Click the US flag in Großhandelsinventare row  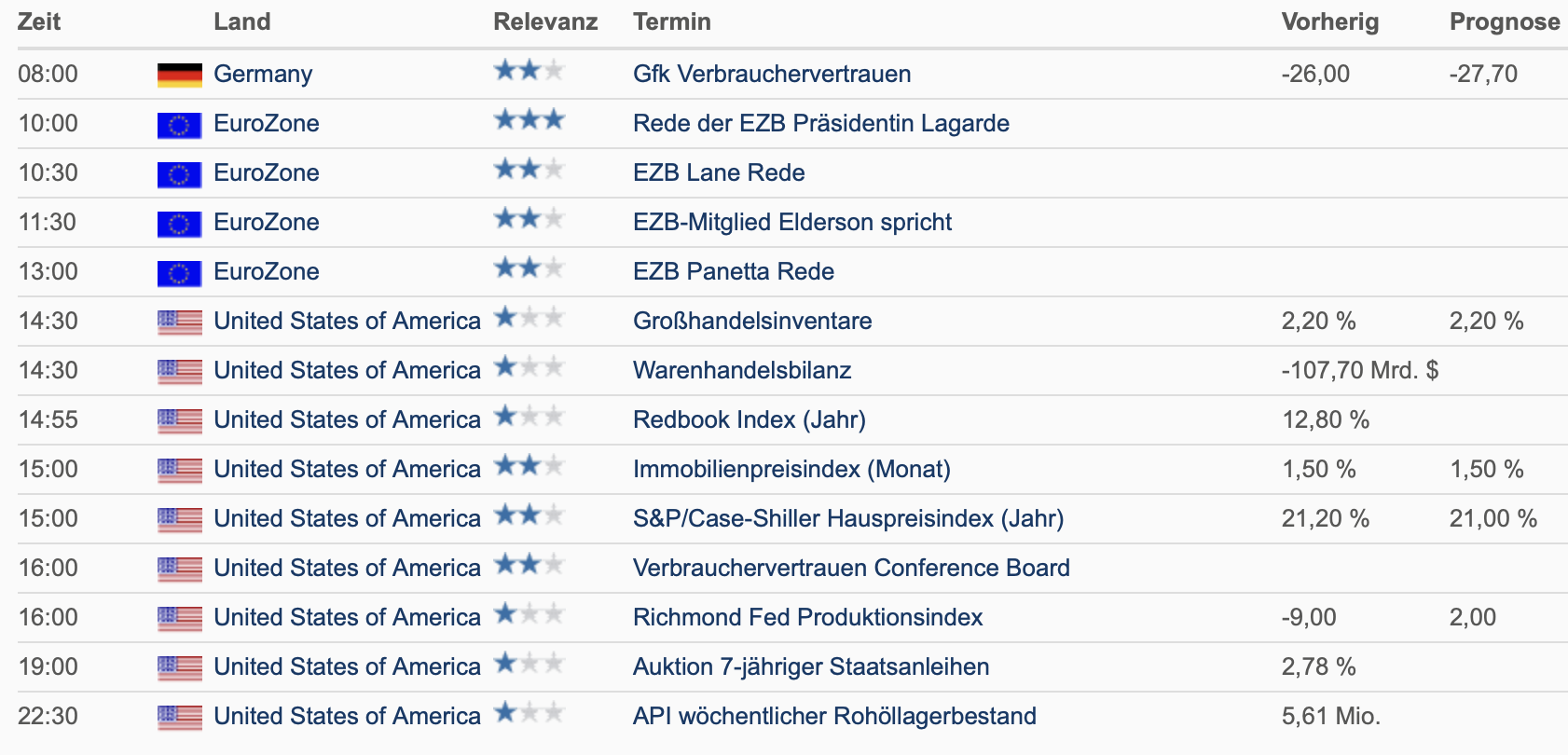[x=180, y=322]
